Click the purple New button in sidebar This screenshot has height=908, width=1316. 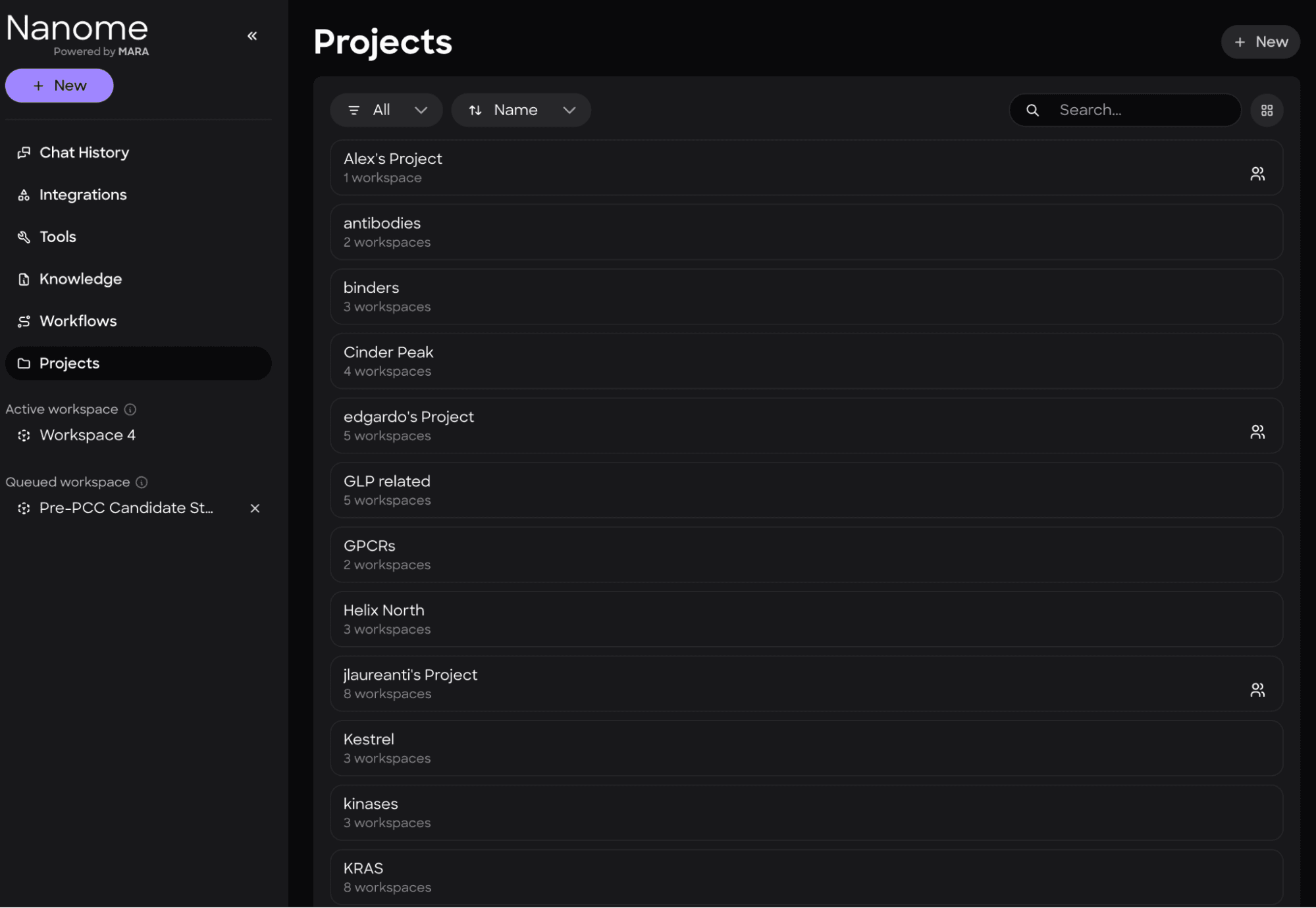tap(59, 85)
